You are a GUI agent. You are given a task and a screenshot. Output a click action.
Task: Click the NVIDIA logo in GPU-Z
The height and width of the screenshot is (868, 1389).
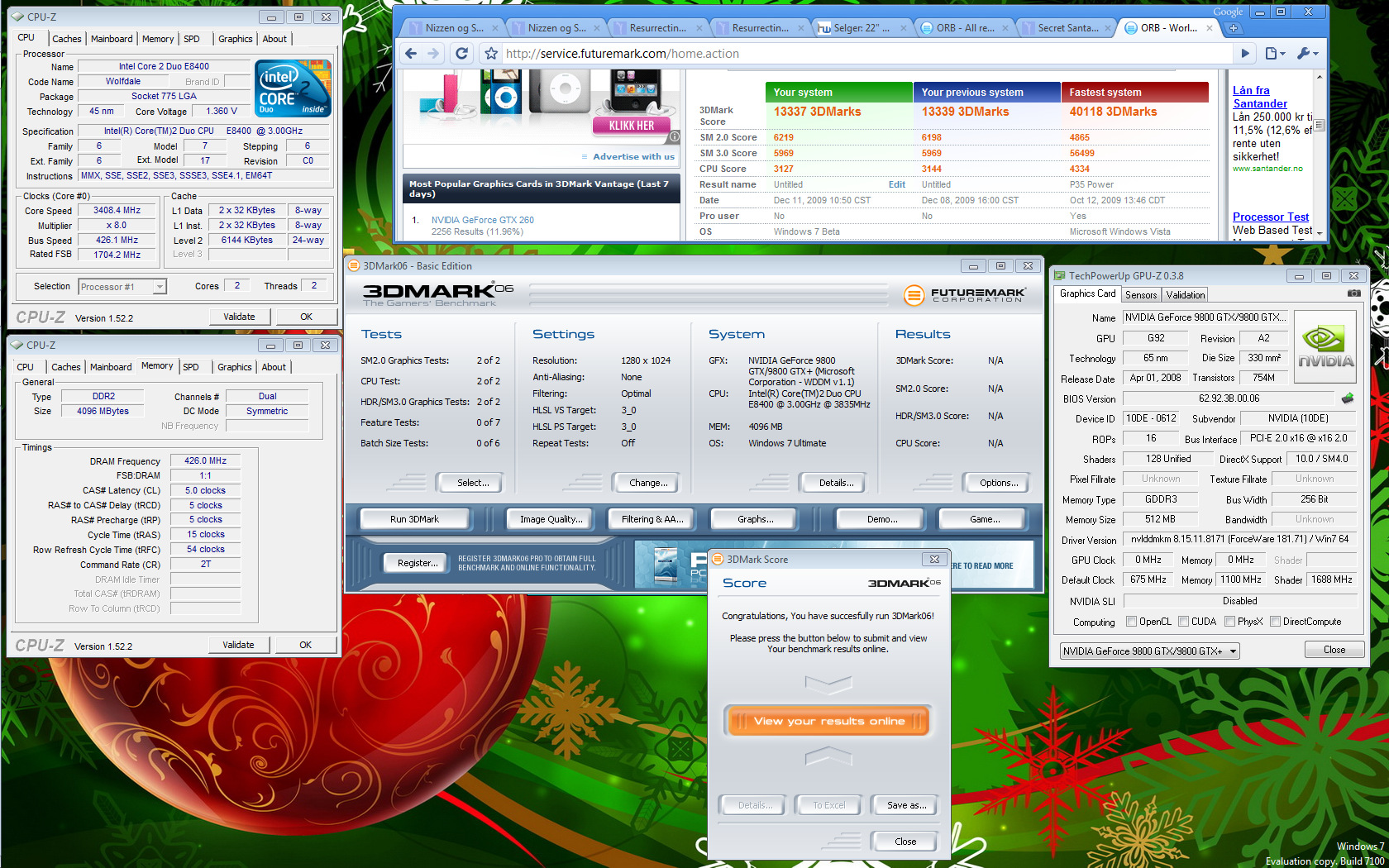pos(1325,346)
